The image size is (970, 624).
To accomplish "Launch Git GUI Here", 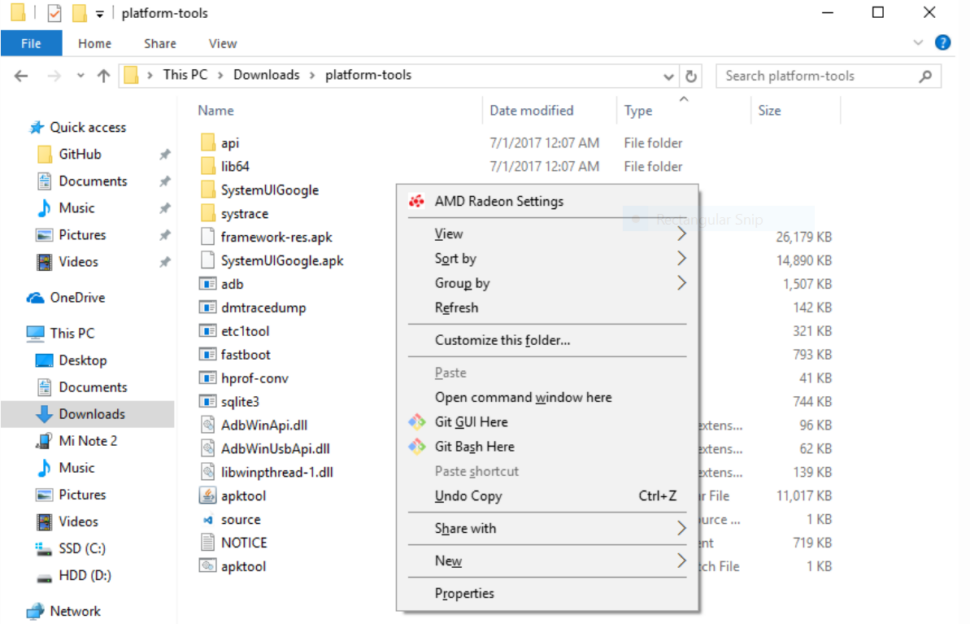I will (x=547, y=422).
